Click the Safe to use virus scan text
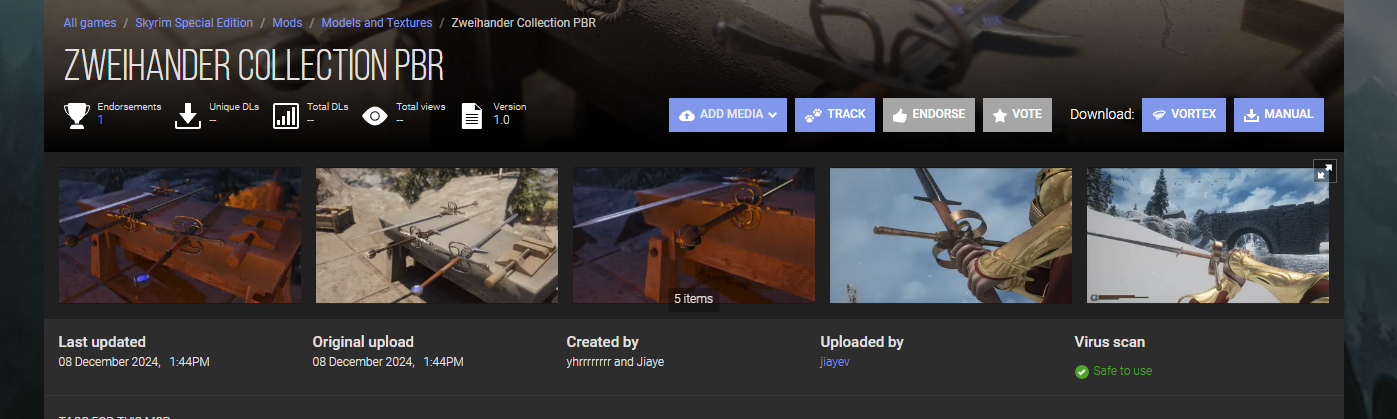Viewport: 1397px width, 419px height. tap(1122, 371)
